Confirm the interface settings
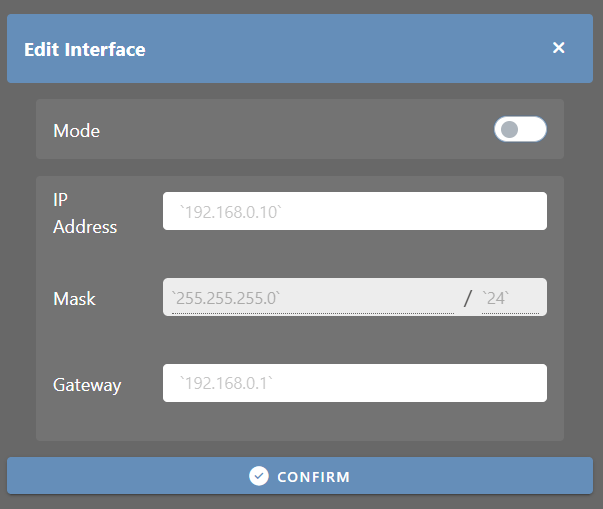The width and height of the screenshot is (603, 509). pyautogui.click(x=300, y=476)
